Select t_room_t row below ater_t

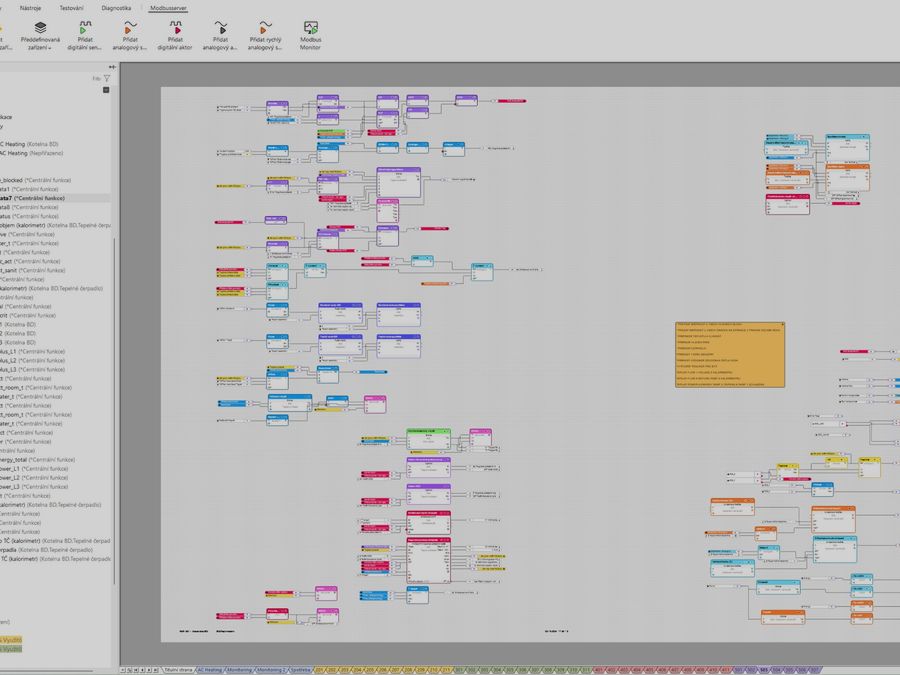(x=55, y=414)
